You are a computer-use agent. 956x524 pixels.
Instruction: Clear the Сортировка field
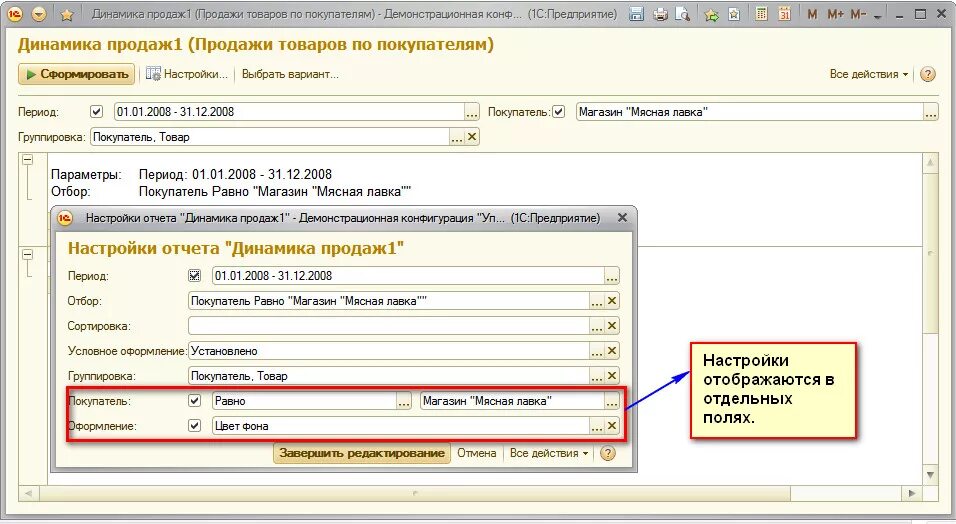click(612, 326)
